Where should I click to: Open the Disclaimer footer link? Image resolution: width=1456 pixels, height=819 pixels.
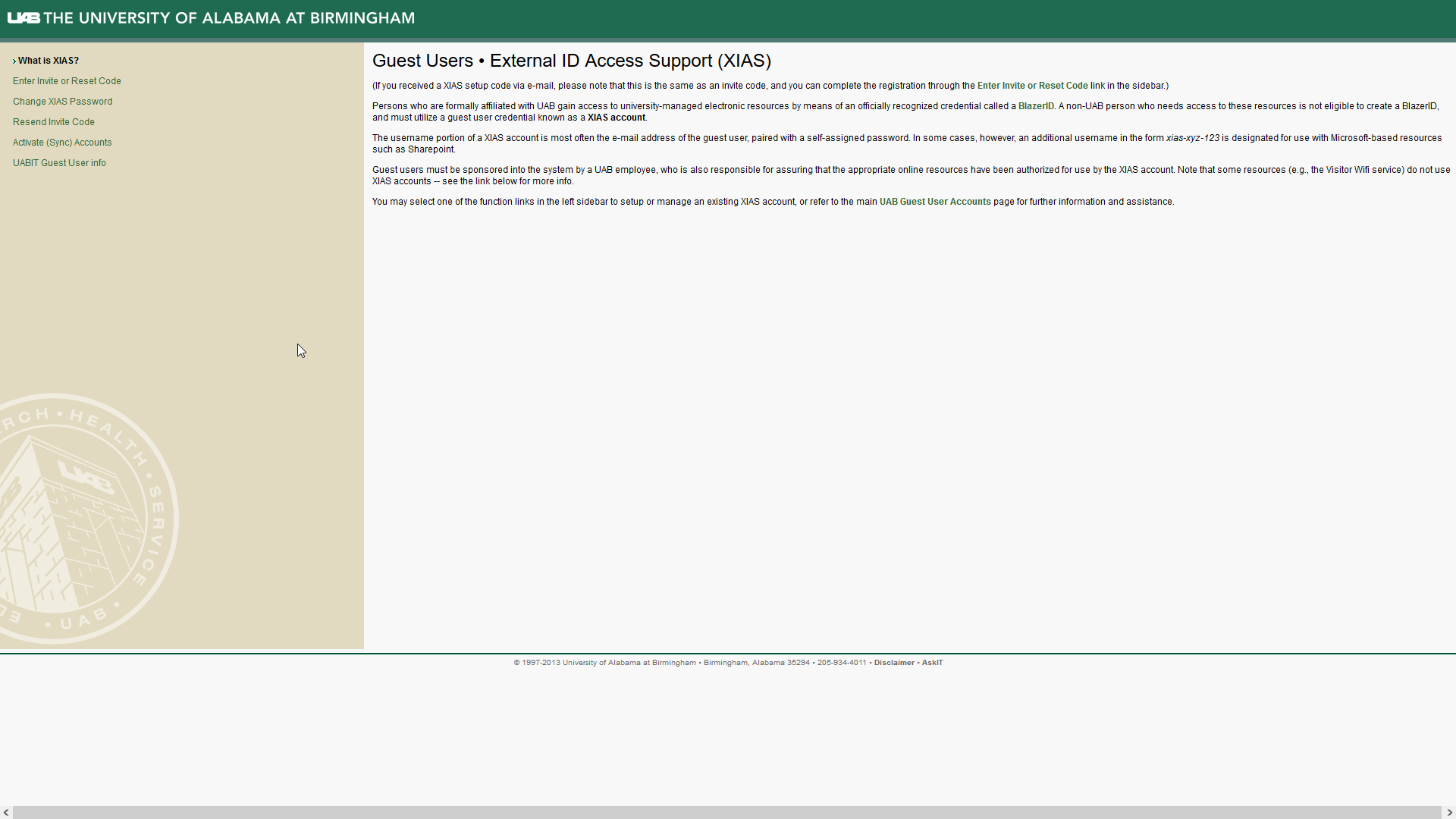point(894,663)
